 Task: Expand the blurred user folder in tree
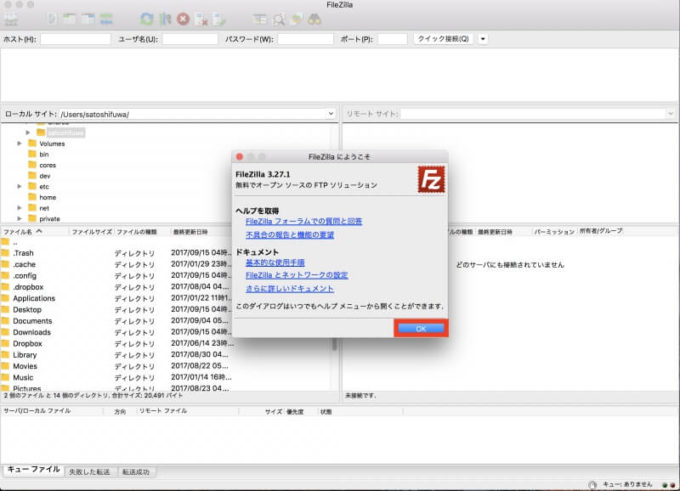(28, 132)
